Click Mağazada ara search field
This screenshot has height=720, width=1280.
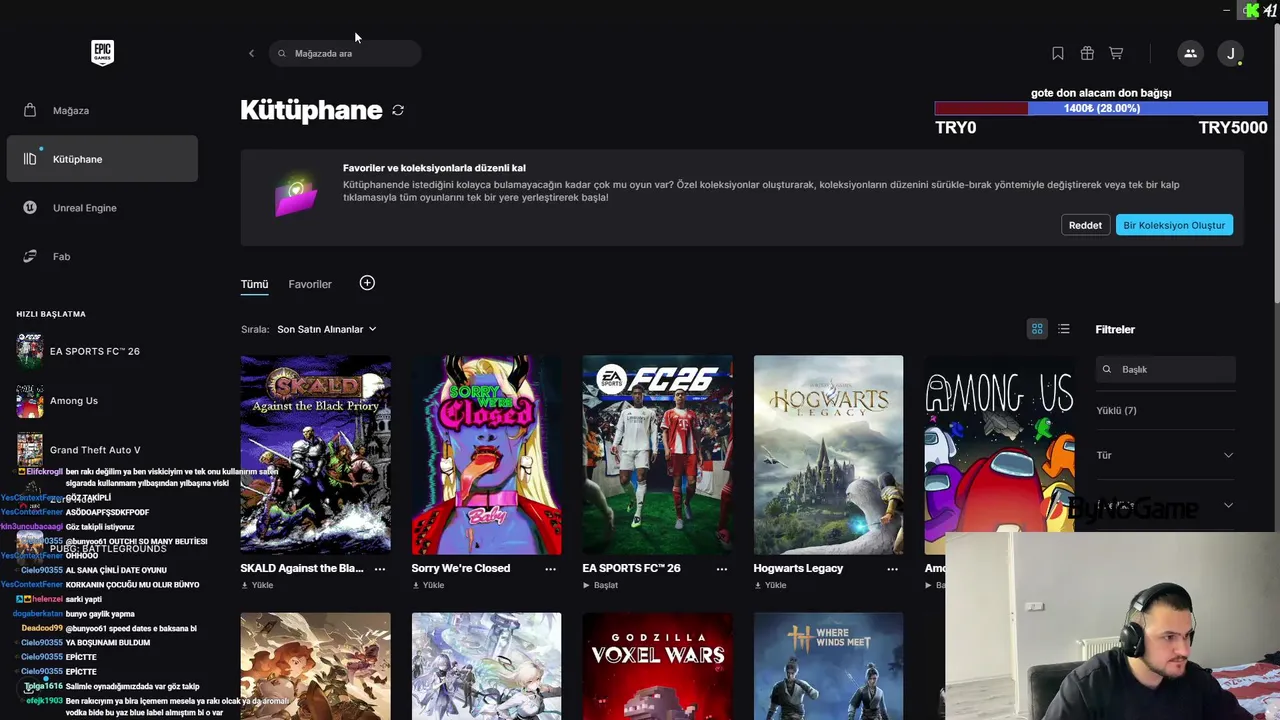point(345,53)
